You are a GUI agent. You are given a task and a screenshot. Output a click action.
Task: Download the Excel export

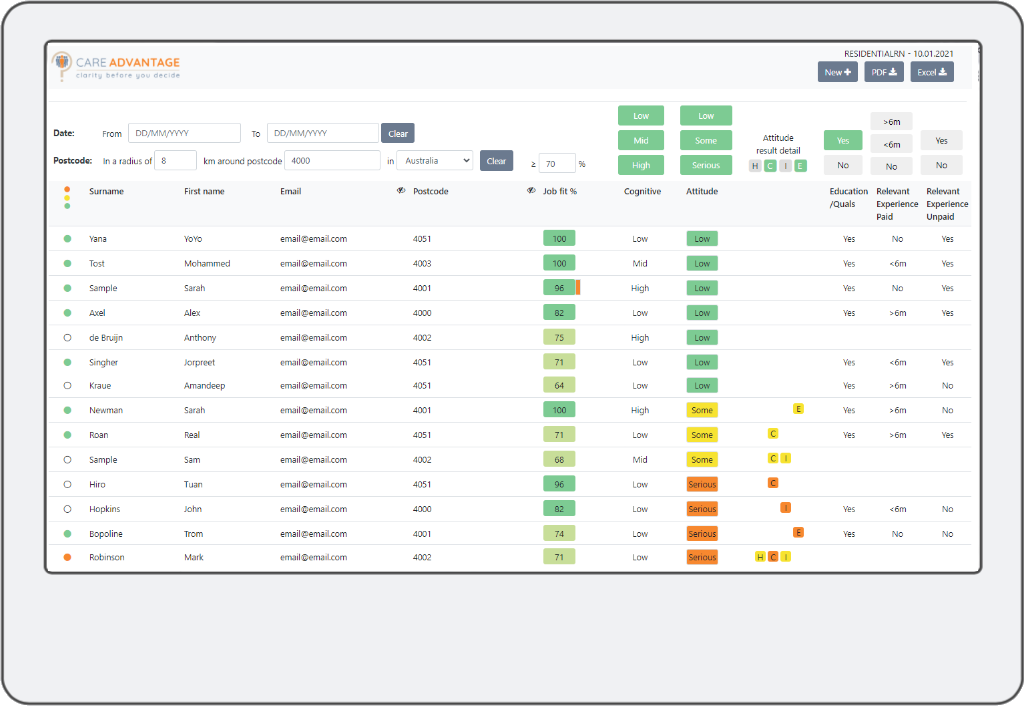(x=932, y=72)
